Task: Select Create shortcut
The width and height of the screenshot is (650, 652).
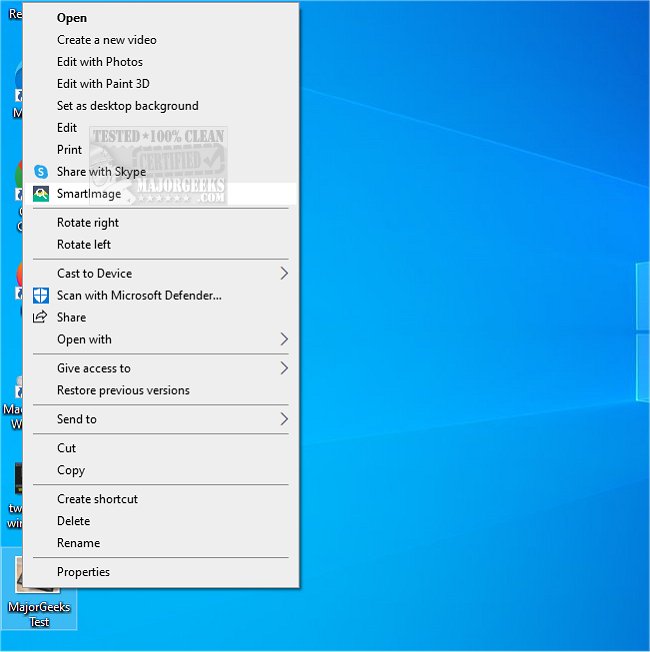Action: pos(161,499)
